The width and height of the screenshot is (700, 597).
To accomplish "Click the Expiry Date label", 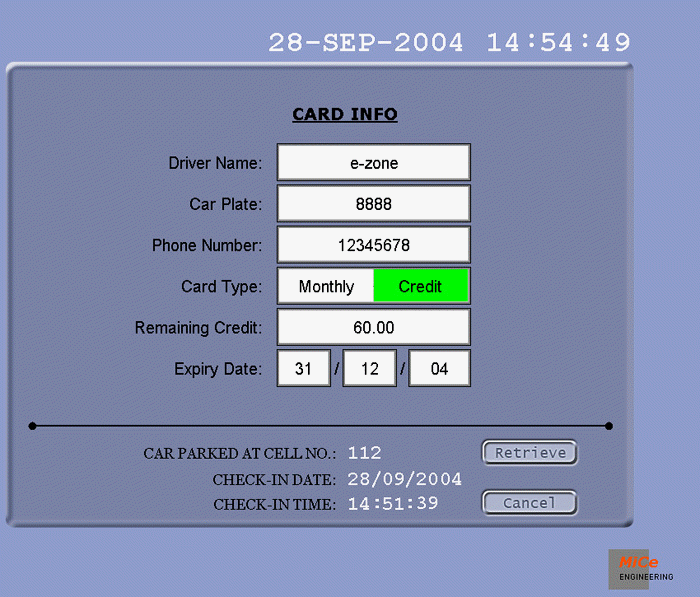I will point(217,368).
